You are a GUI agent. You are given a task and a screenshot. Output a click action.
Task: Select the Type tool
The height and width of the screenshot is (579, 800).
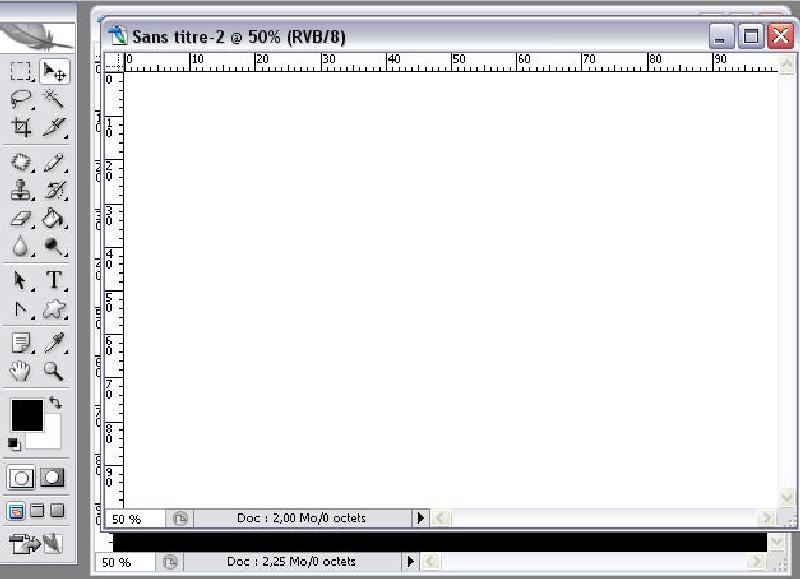tap(54, 281)
